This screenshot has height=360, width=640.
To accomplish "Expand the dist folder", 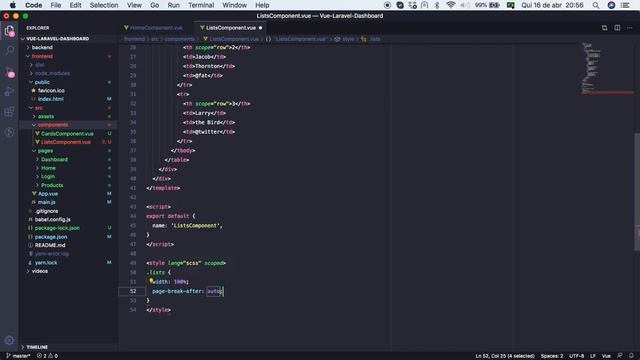I will pyautogui.click(x=39, y=64).
